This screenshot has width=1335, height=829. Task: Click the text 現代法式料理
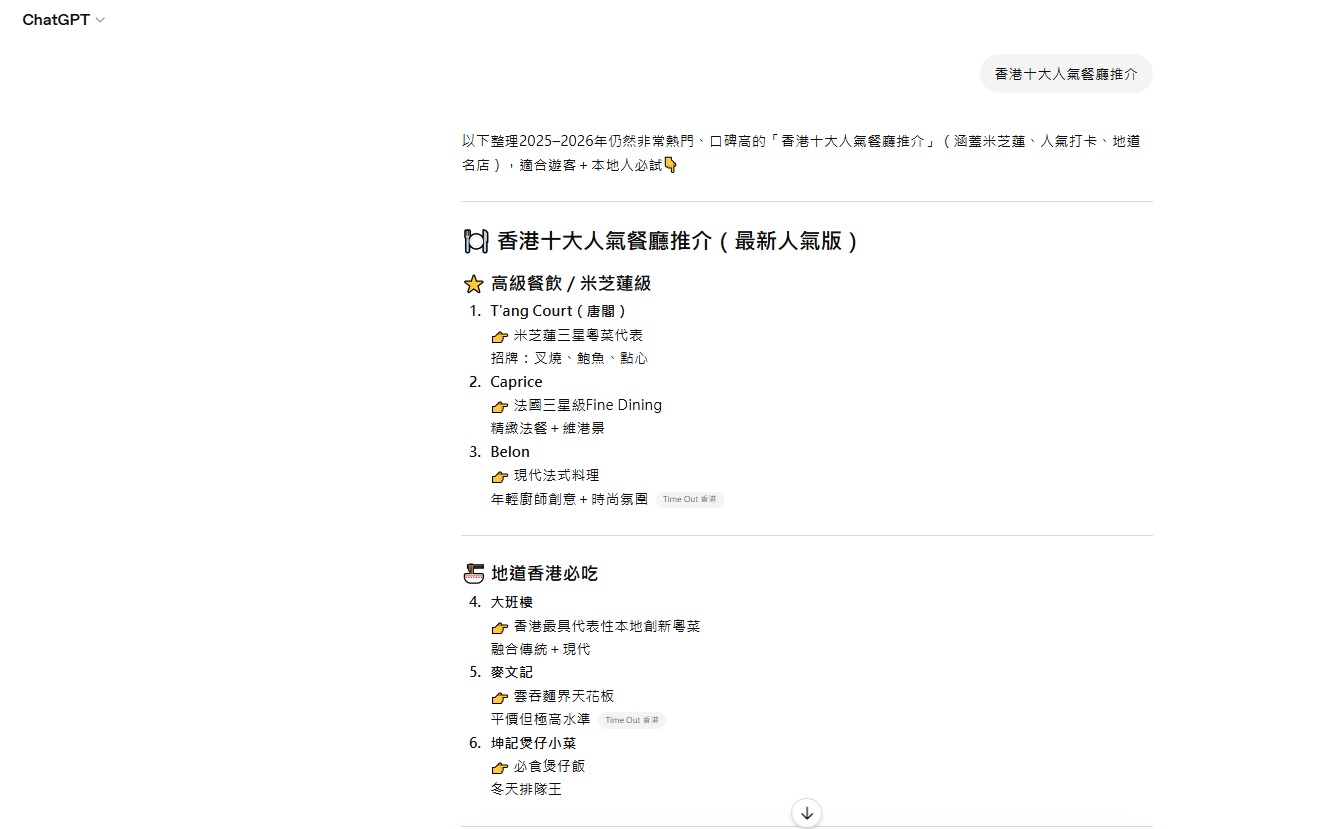pyautogui.click(x=557, y=475)
